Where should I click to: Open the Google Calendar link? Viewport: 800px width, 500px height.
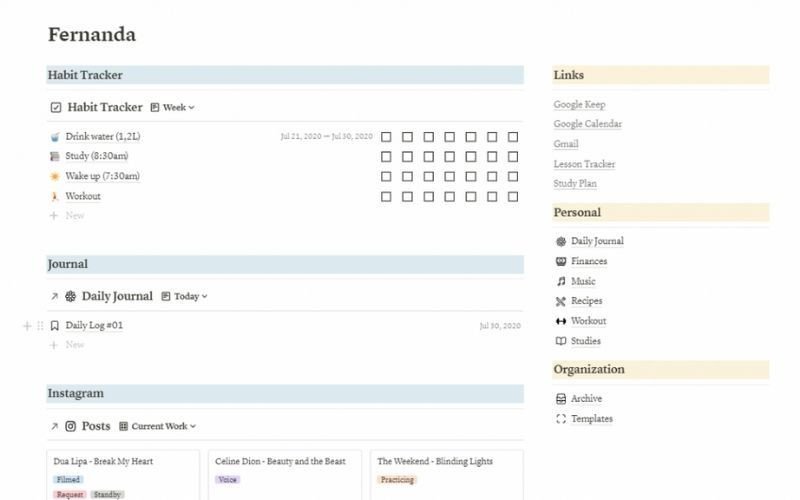[587, 124]
